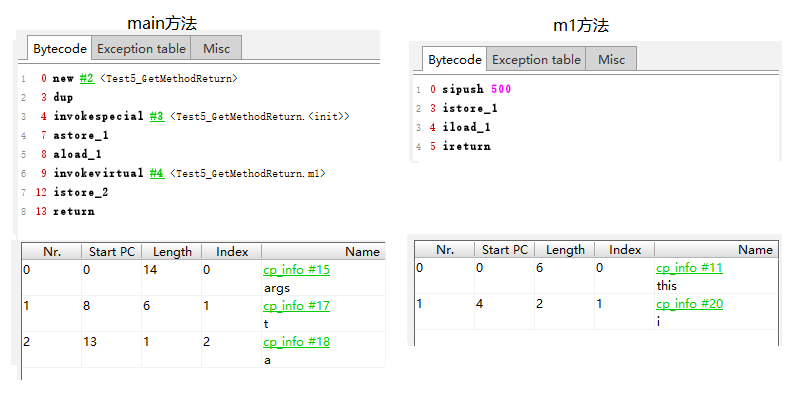Click the invokespecial instruction keyword
Screen dimensions: 797x394
[99, 116]
